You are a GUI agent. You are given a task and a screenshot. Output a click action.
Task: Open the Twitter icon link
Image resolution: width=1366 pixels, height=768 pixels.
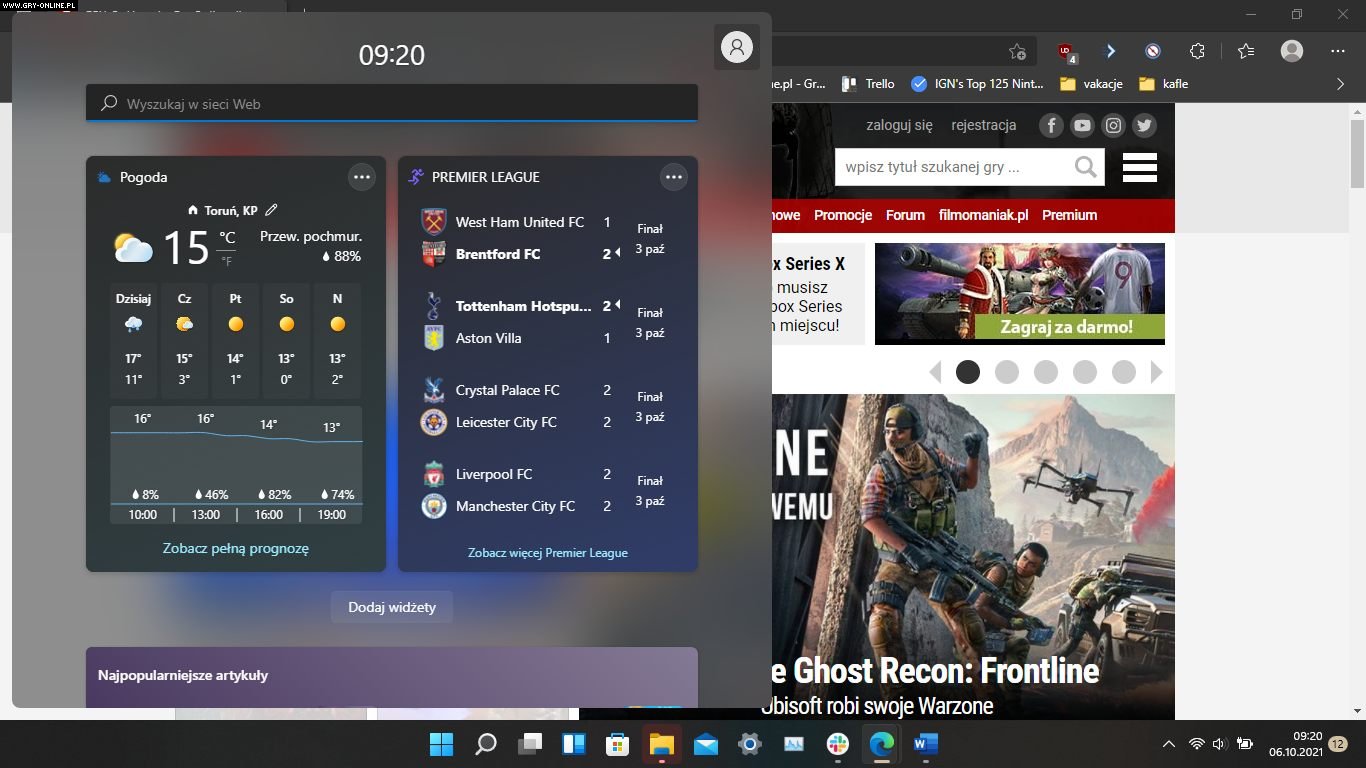pos(1144,125)
